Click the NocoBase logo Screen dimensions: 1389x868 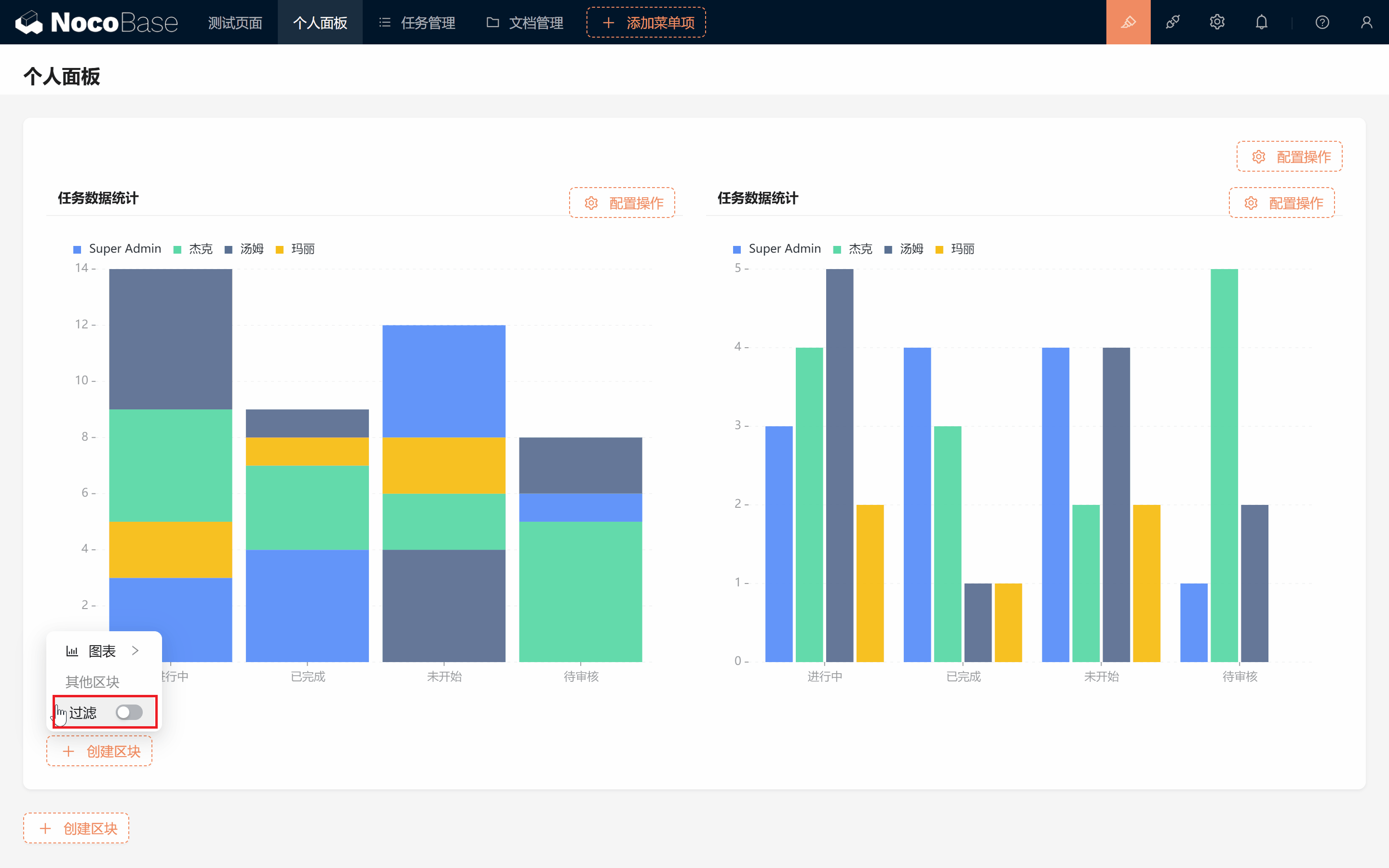coord(96,22)
